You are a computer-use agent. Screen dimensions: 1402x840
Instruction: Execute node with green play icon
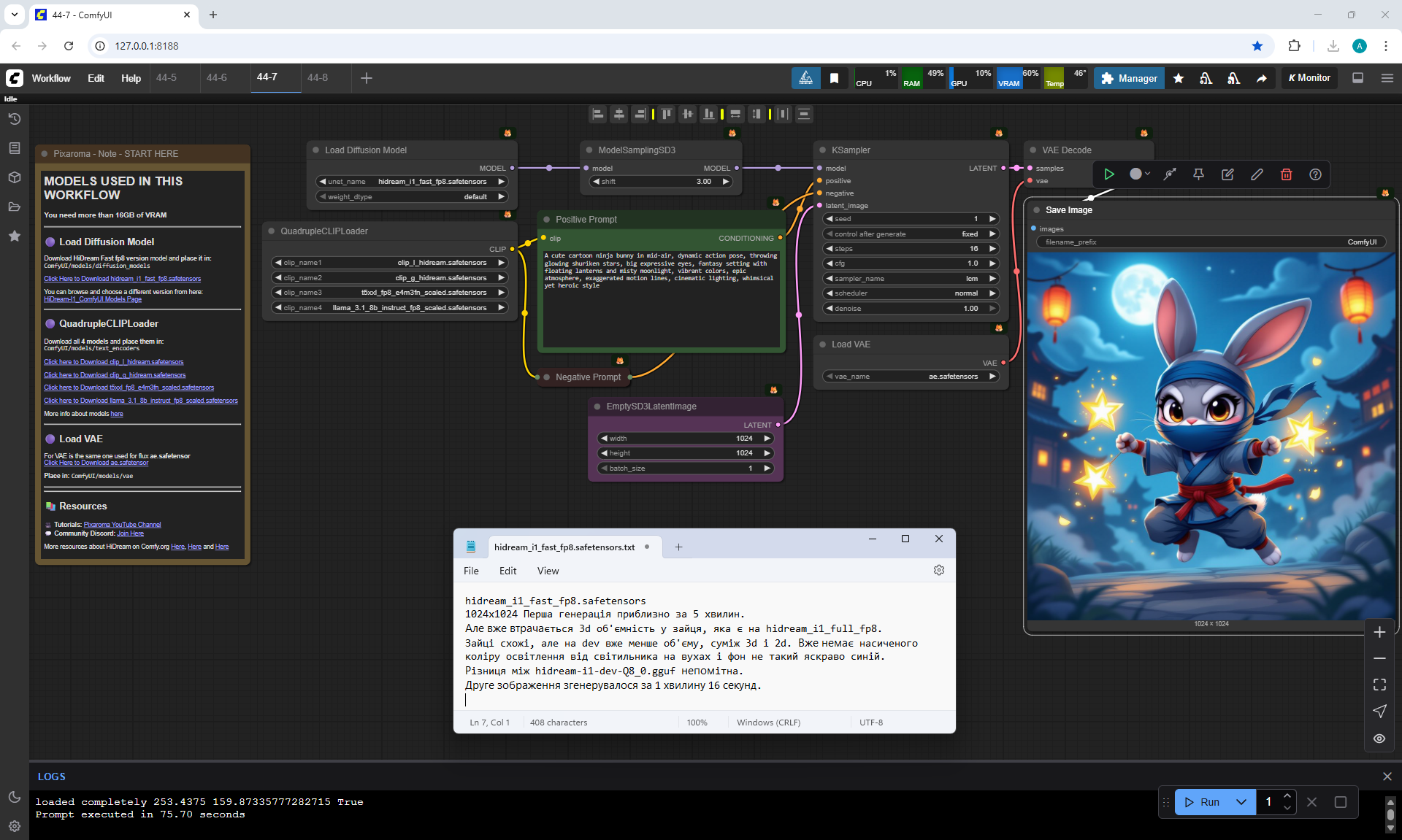pos(1108,174)
